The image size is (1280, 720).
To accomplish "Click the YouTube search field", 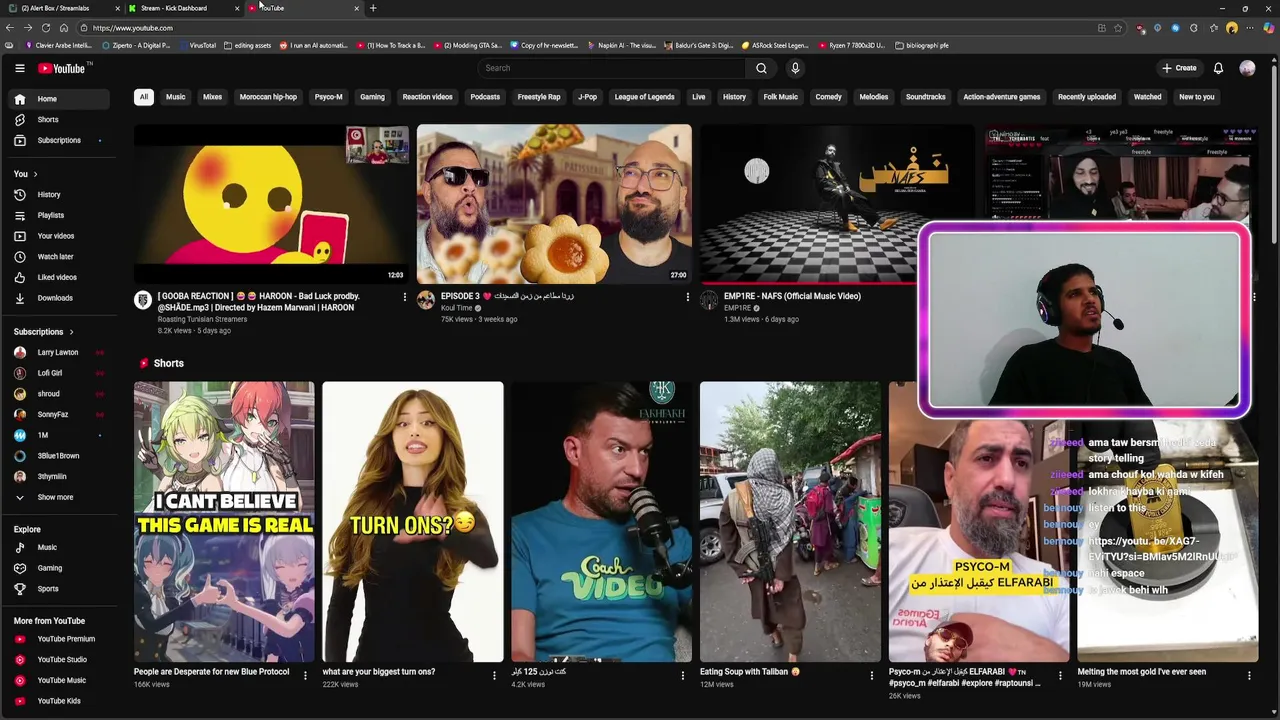I will coord(611,68).
